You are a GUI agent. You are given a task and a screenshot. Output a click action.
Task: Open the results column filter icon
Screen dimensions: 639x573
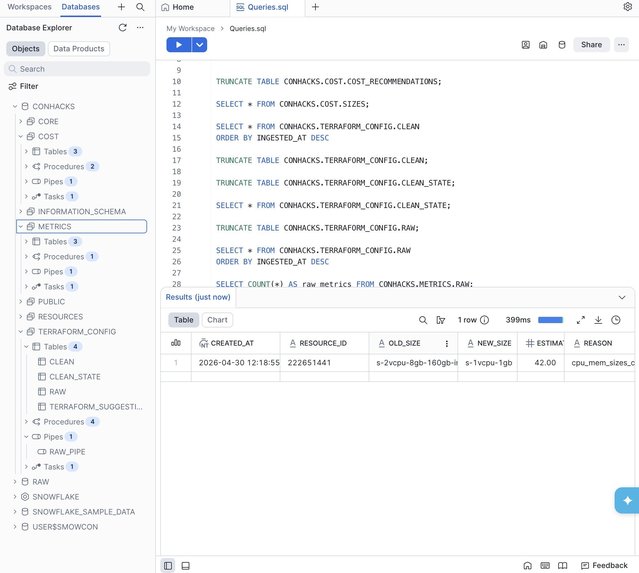pos(441,320)
